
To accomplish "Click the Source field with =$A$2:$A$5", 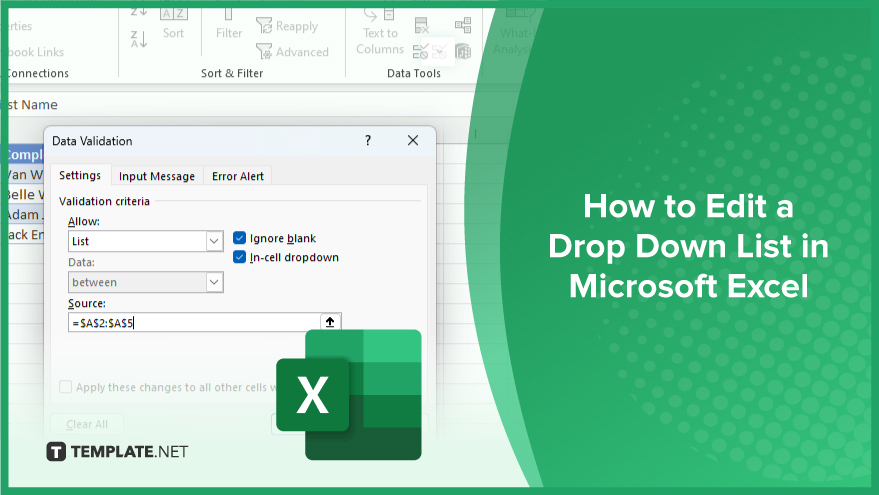I will pyautogui.click(x=194, y=322).
